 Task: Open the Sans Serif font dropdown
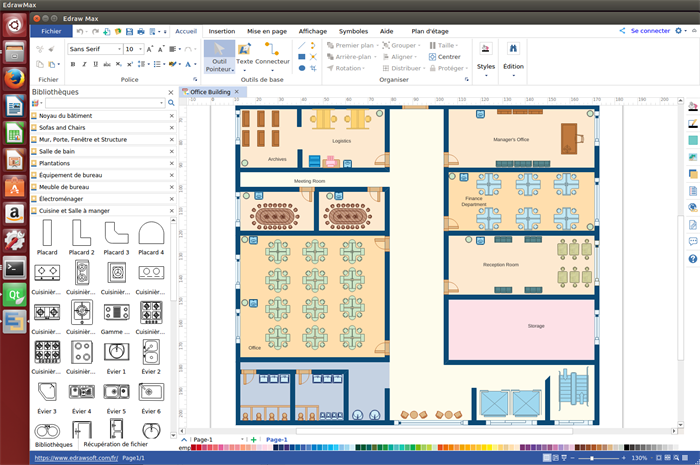119,48
